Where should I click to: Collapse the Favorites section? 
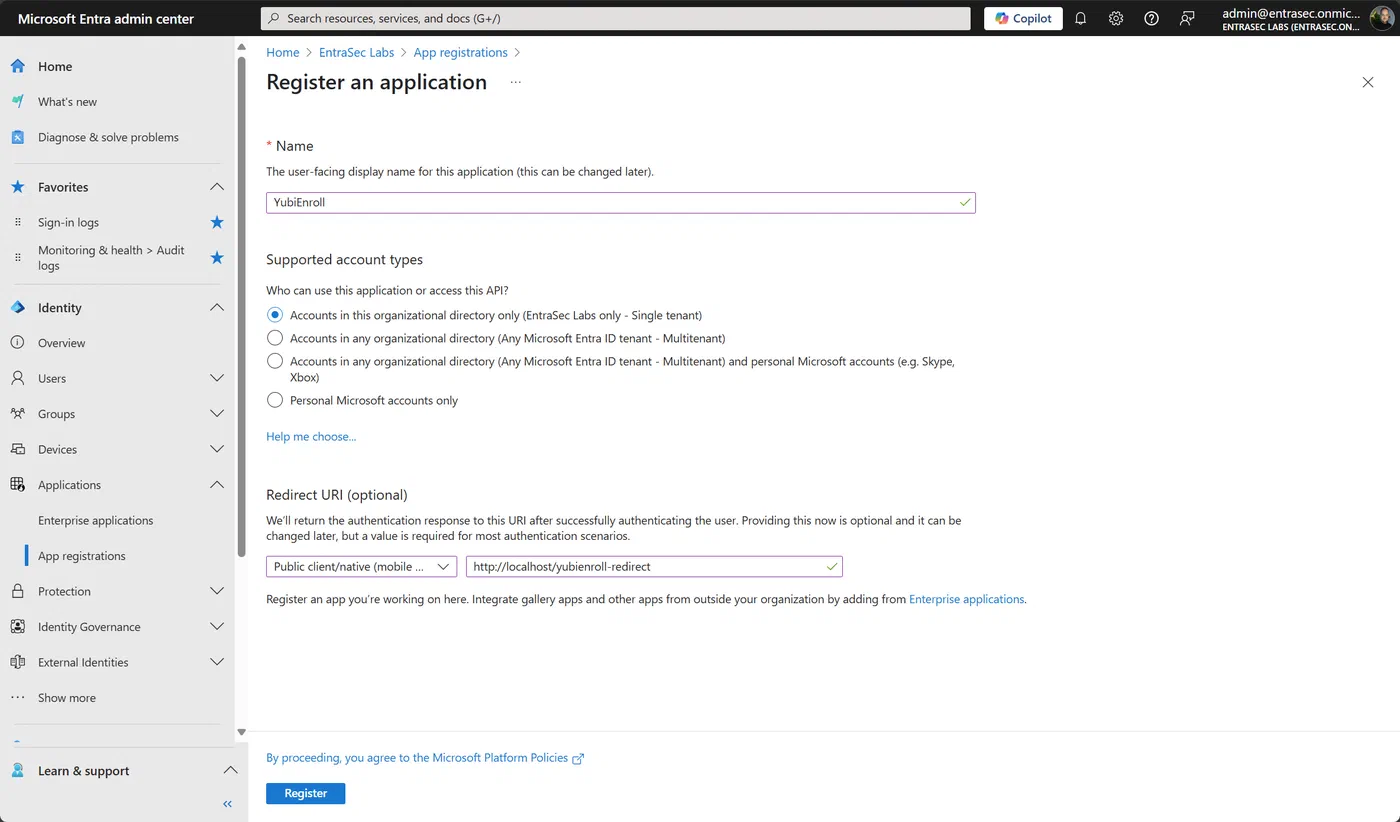tap(217, 187)
